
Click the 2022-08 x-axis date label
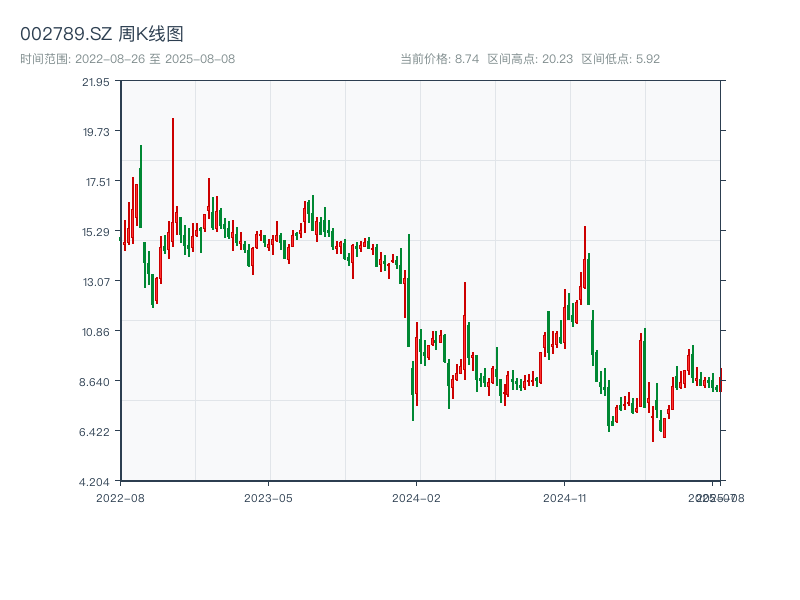tap(120, 497)
